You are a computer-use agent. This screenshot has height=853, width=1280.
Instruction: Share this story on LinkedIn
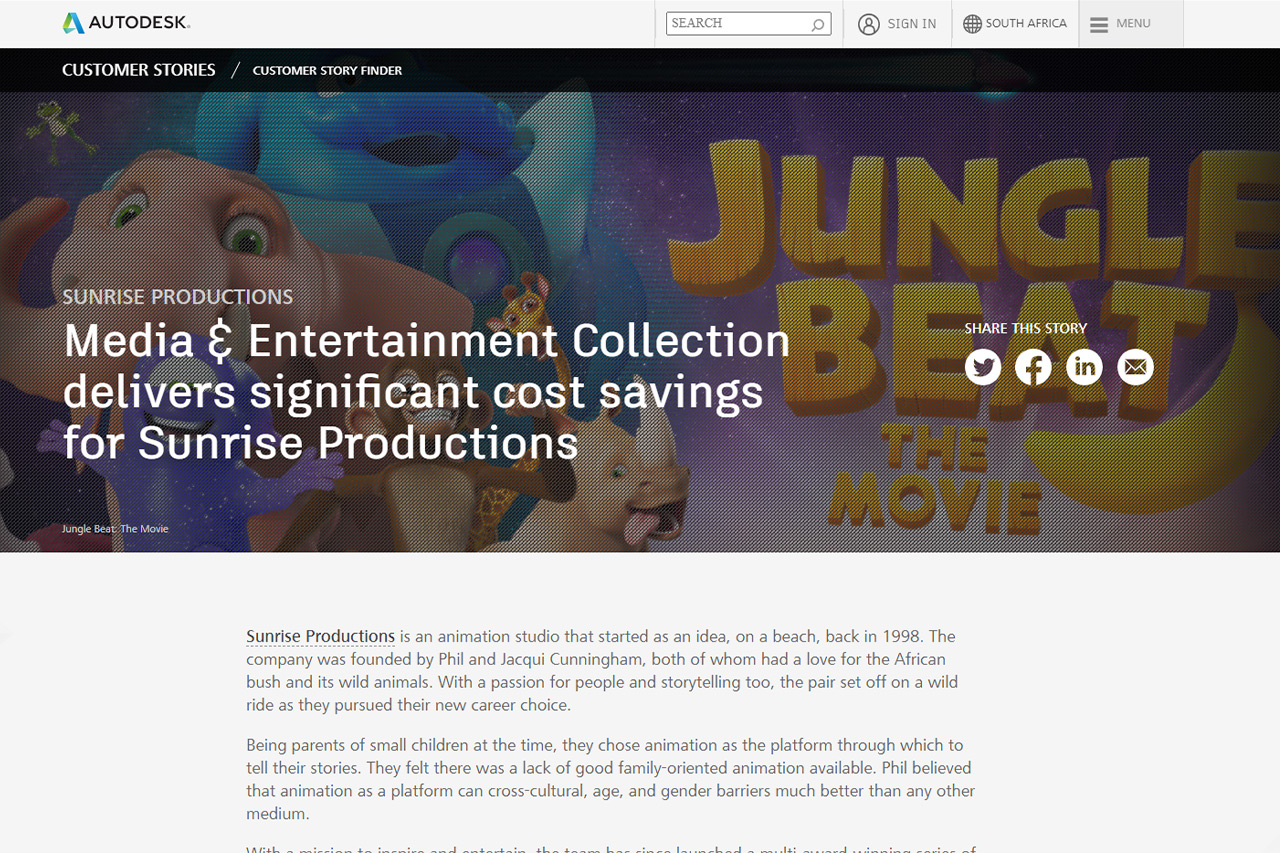pyautogui.click(x=1084, y=367)
